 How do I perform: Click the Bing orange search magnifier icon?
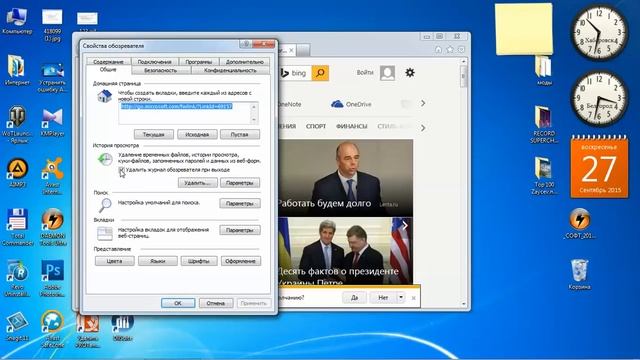320,73
